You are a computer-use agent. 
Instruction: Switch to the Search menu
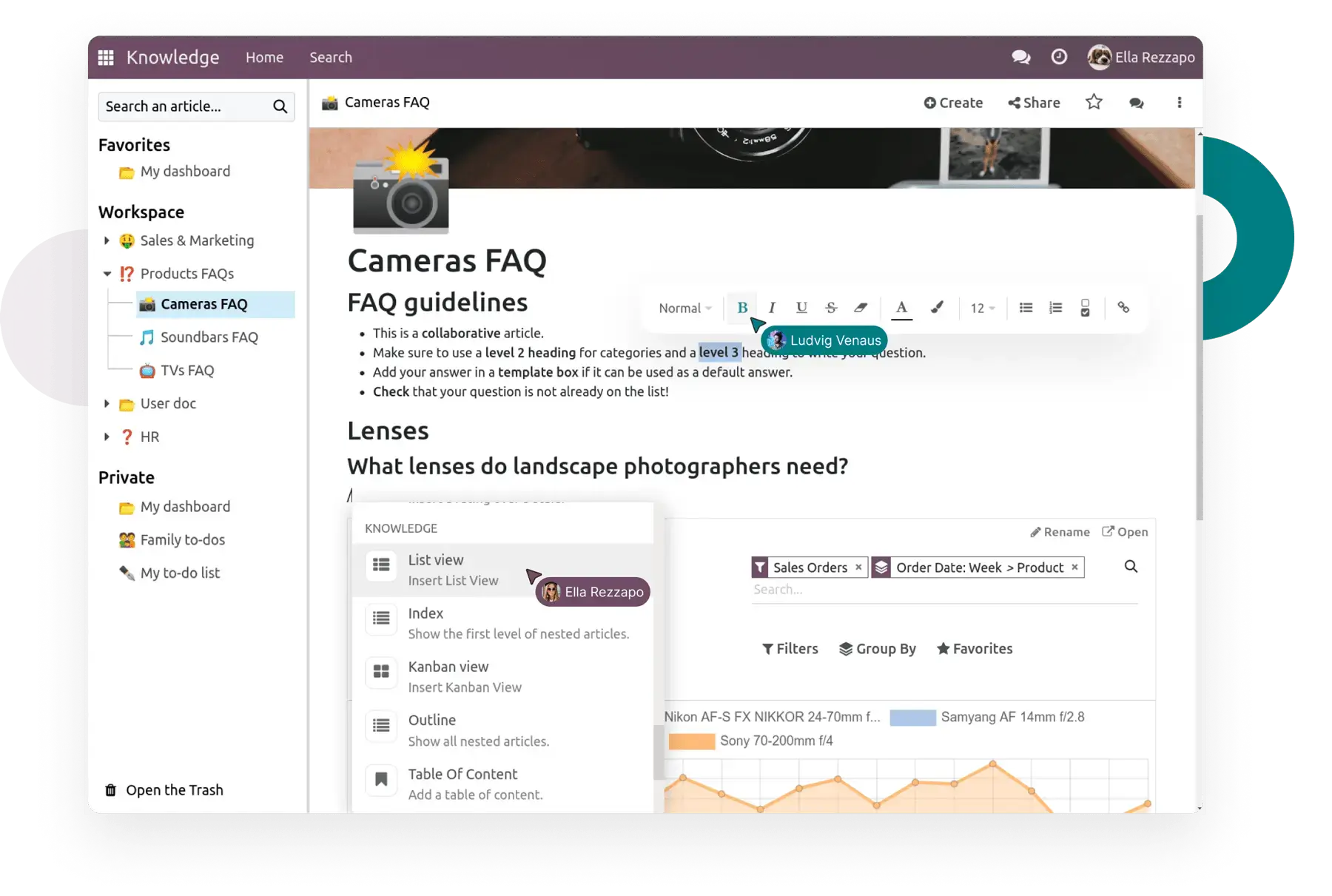point(331,57)
